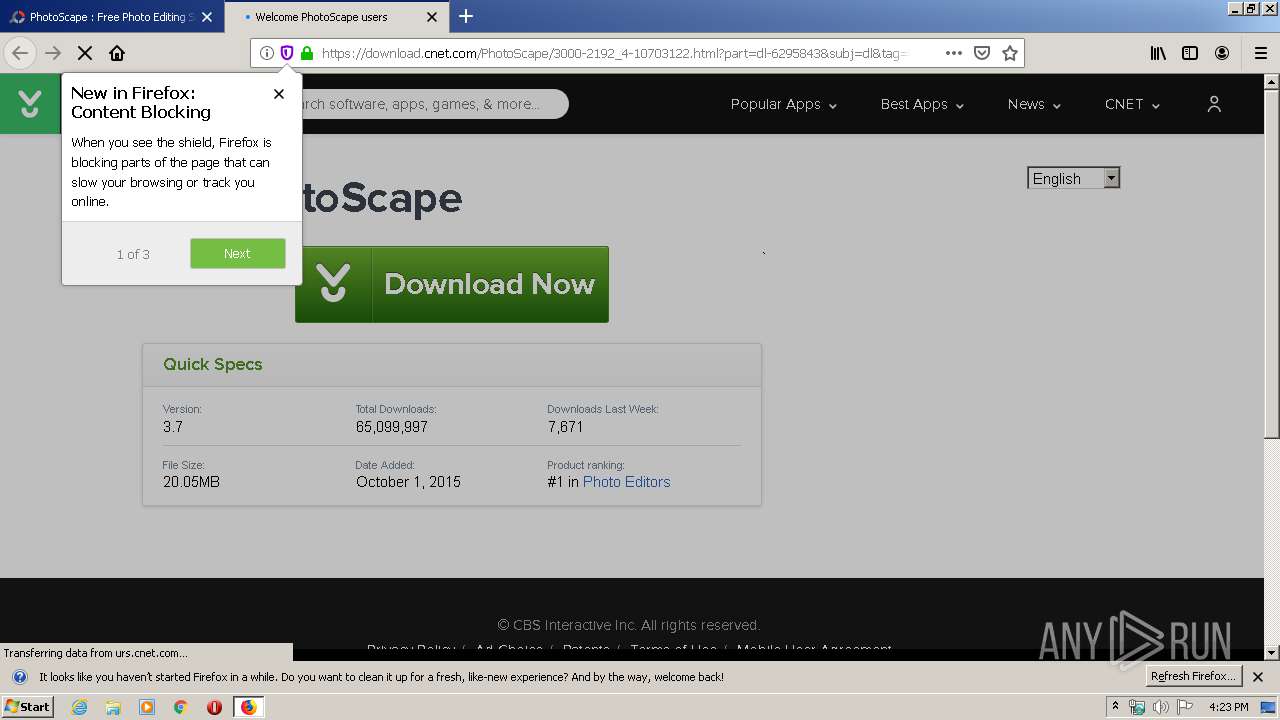1280x720 pixels.
Task: Expand the CNET menu
Action: coord(1132,104)
